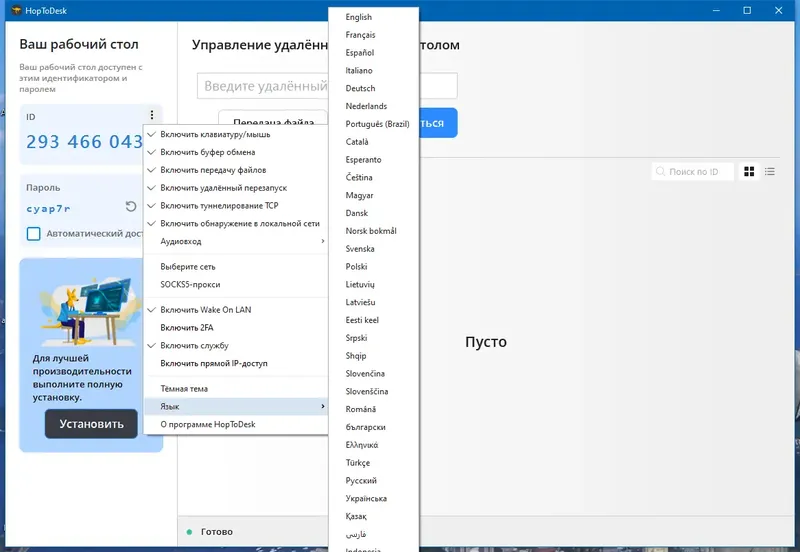Select Включить 2FA menu item
Image resolution: width=800 pixels, height=552 pixels.
coord(236,328)
